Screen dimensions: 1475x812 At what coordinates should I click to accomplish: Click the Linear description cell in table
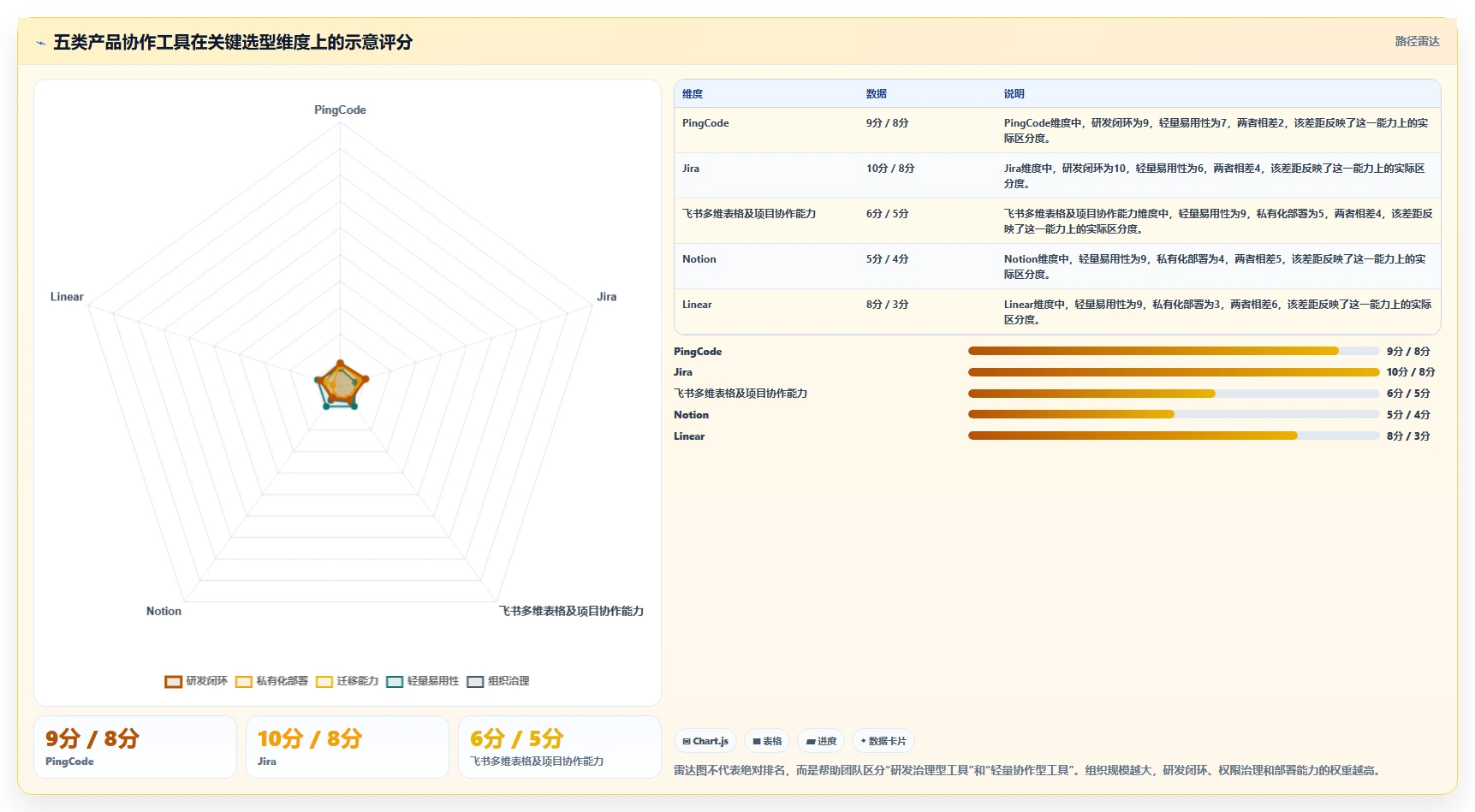click(1217, 311)
